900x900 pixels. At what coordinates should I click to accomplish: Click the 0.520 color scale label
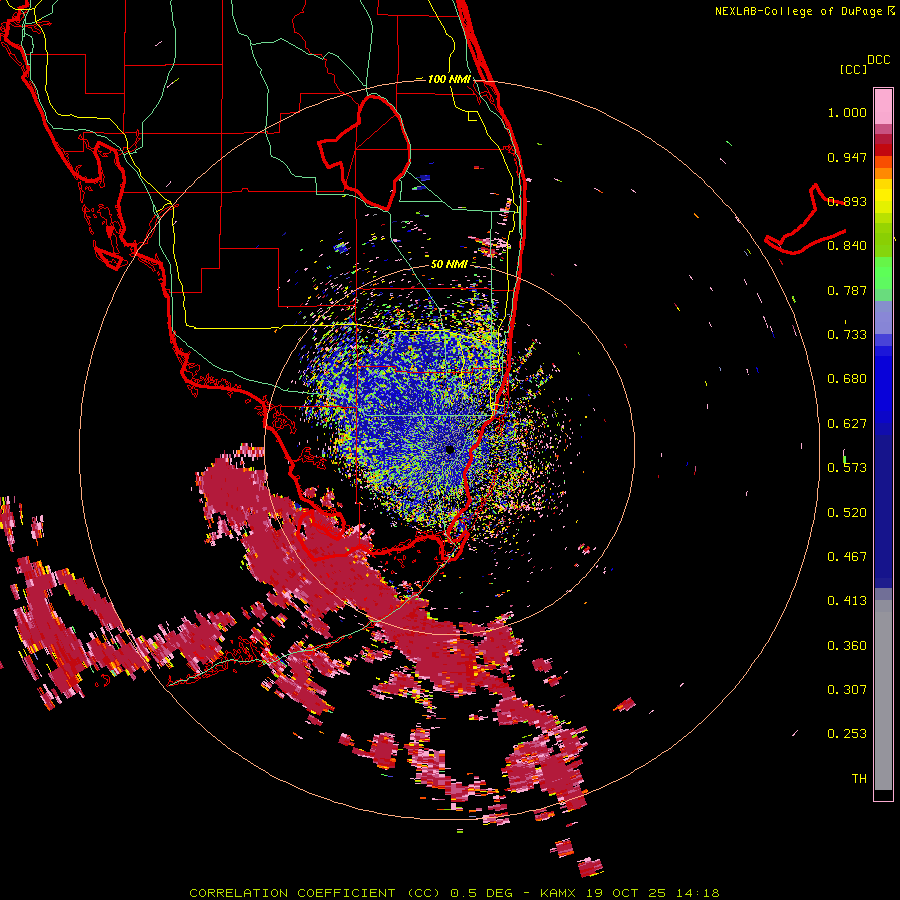pyautogui.click(x=847, y=513)
